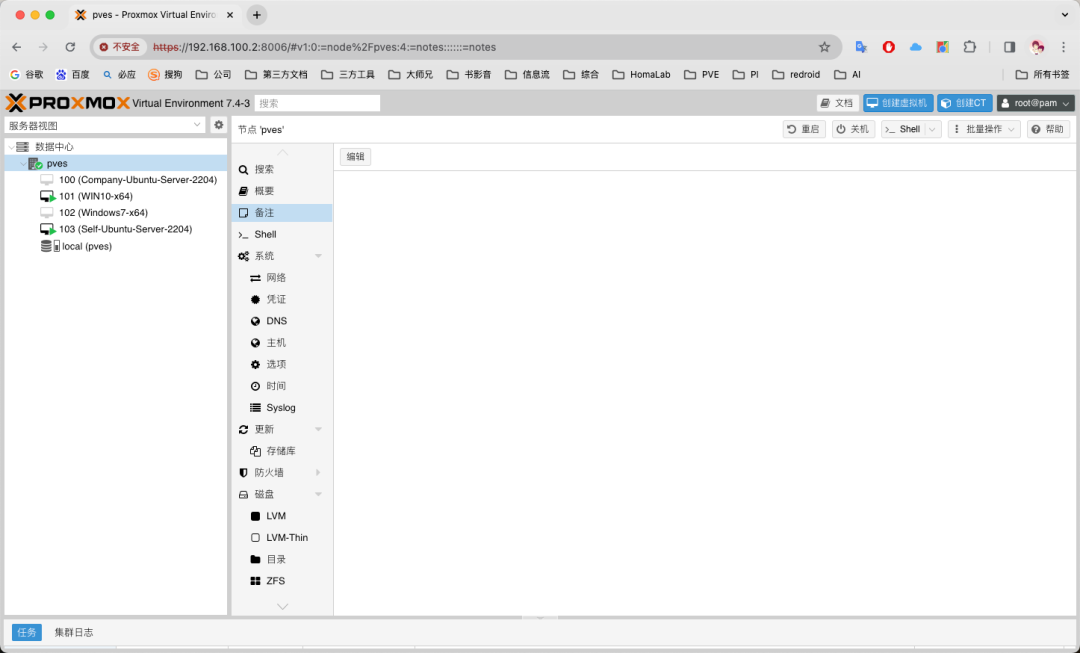The image size is (1080, 653).
Task: Expand the 批量操作 bulk actions dropdown
Action: [983, 129]
